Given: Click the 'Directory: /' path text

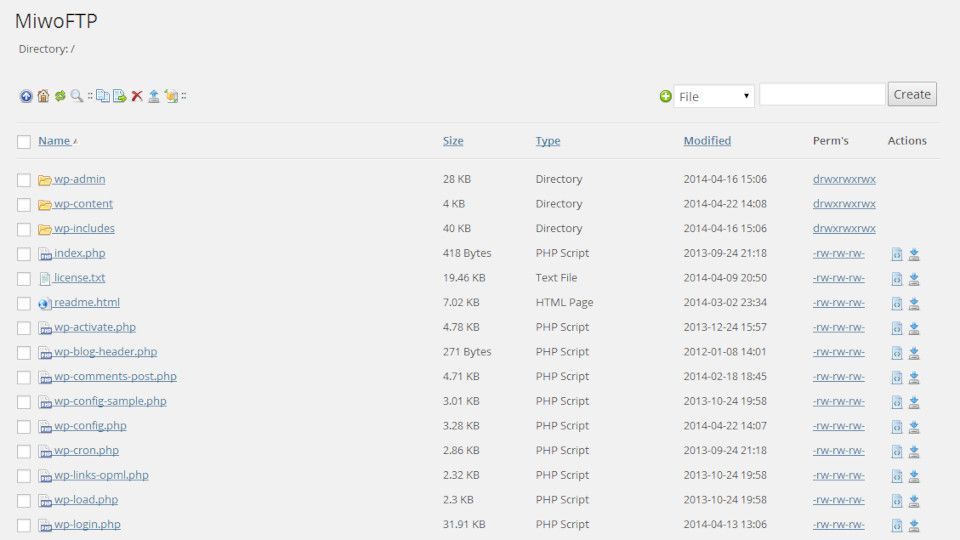Looking at the screenshot, I should pos(47,49).
